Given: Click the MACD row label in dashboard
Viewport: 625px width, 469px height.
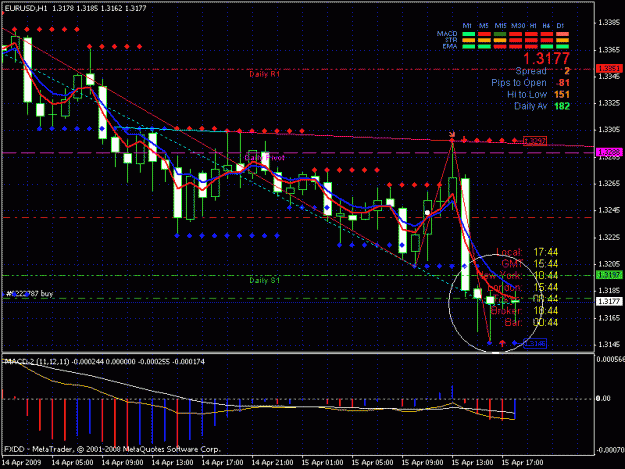Looking at the screenshot, I should click(x=447, y=33).
